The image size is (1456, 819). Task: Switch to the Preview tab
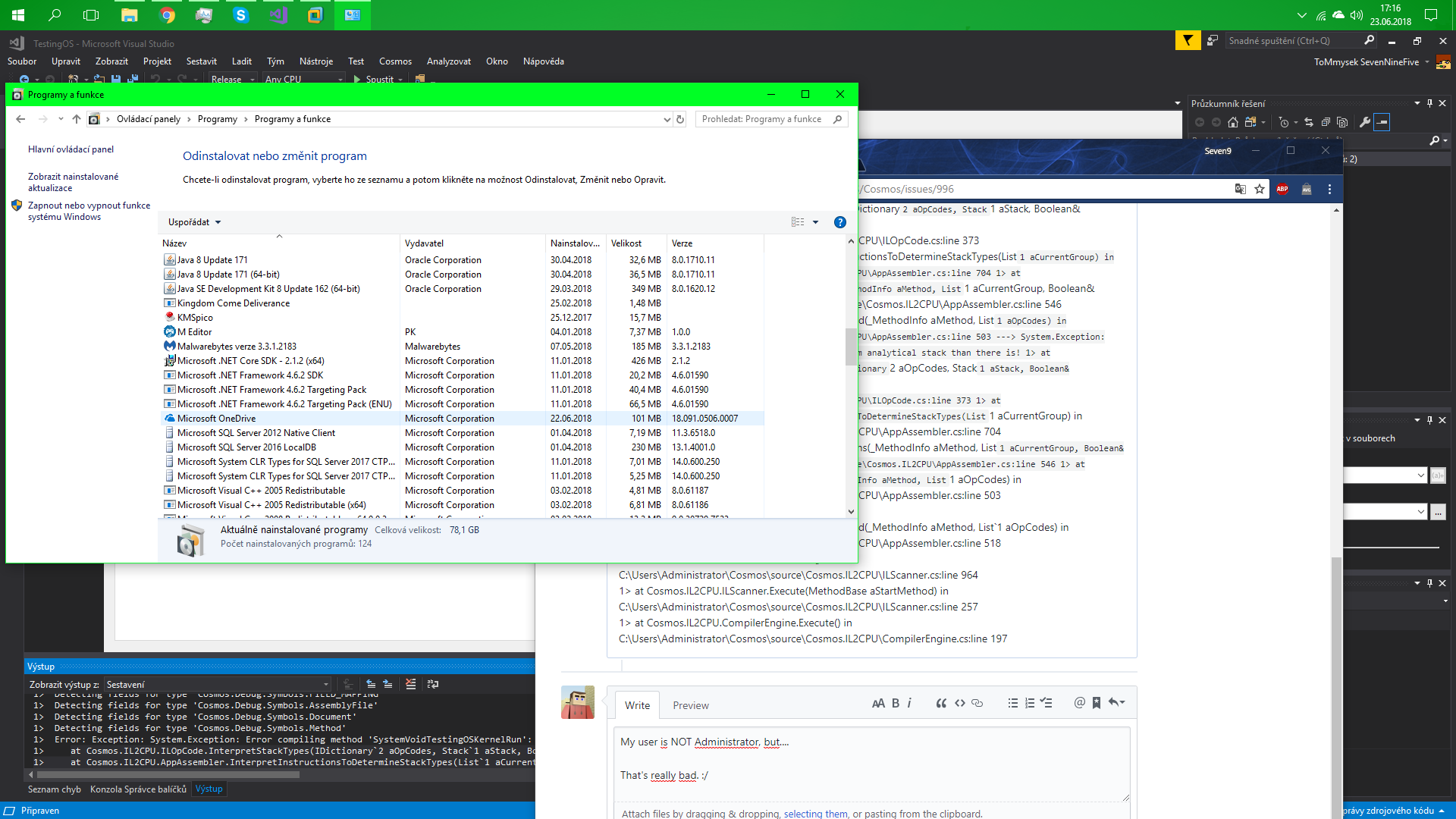click(690, 704)
